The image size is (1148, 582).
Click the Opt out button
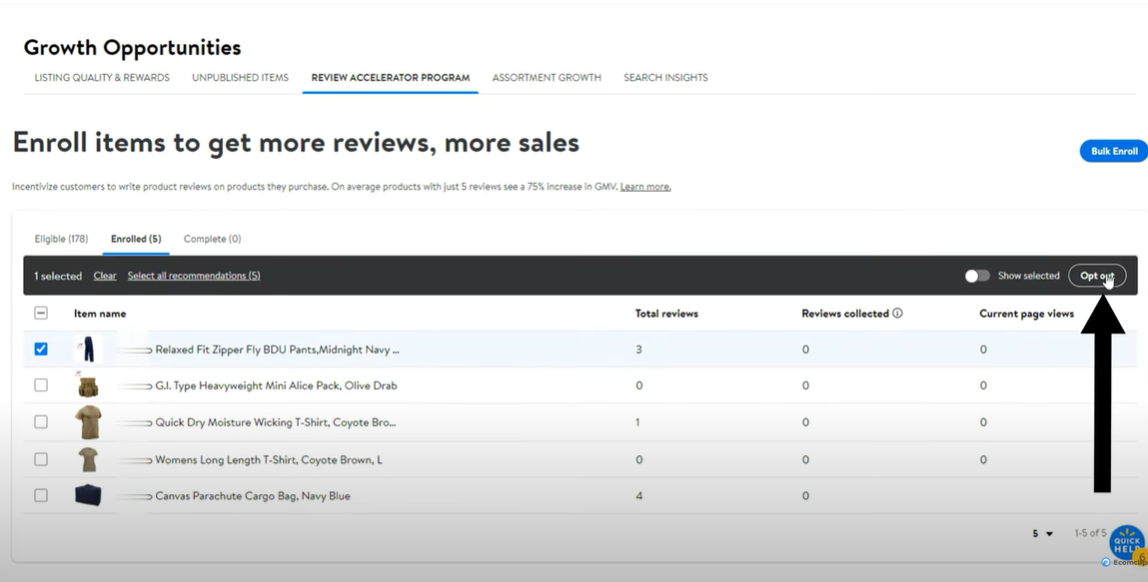tap(1097, 276)
